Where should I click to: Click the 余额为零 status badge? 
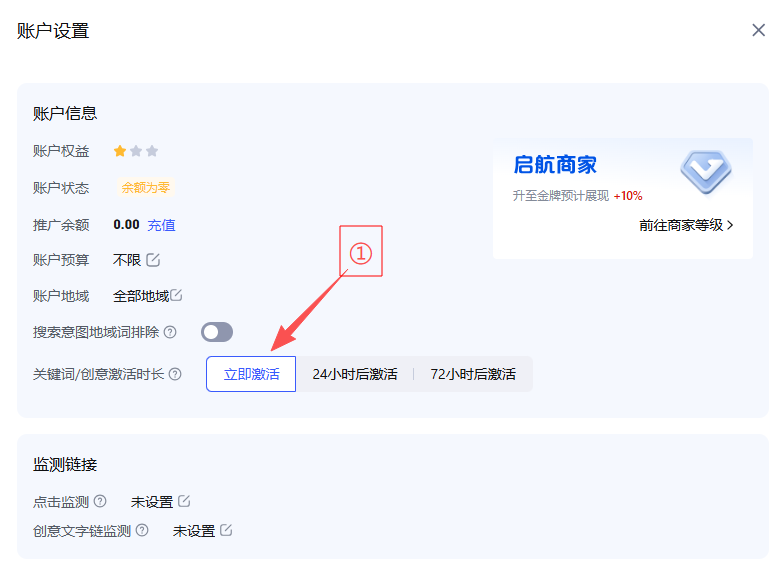pyautogui.click(x=145, y=187)
